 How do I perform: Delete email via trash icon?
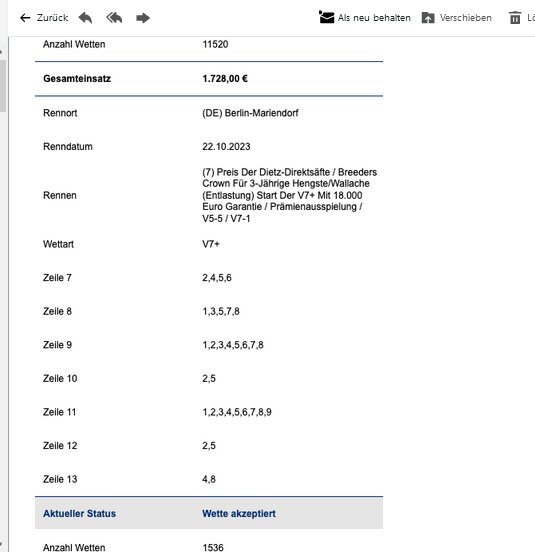515,18
